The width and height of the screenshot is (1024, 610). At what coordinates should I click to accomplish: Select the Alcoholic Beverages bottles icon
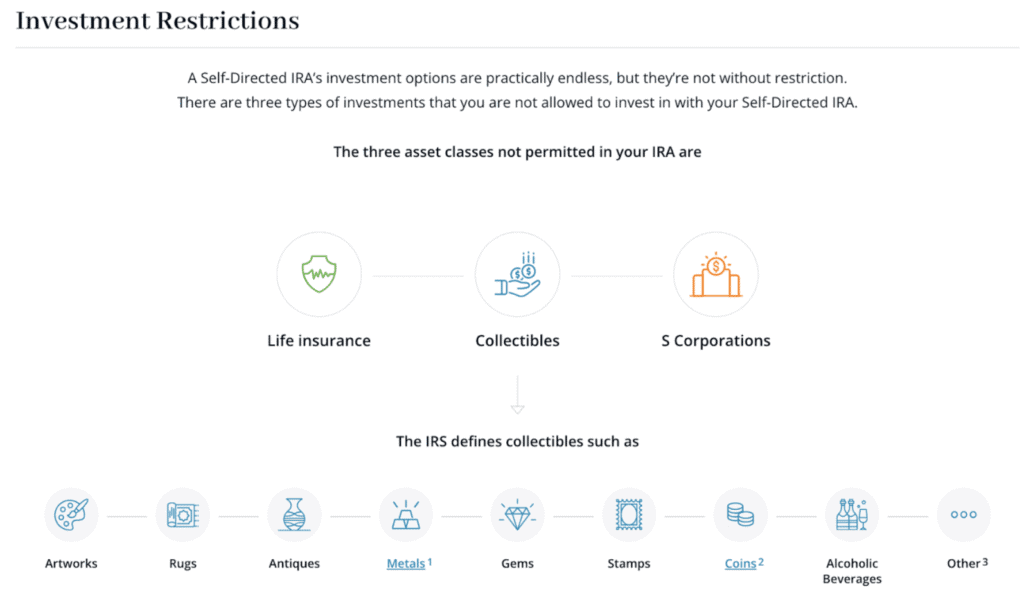(x=852, y=515)
